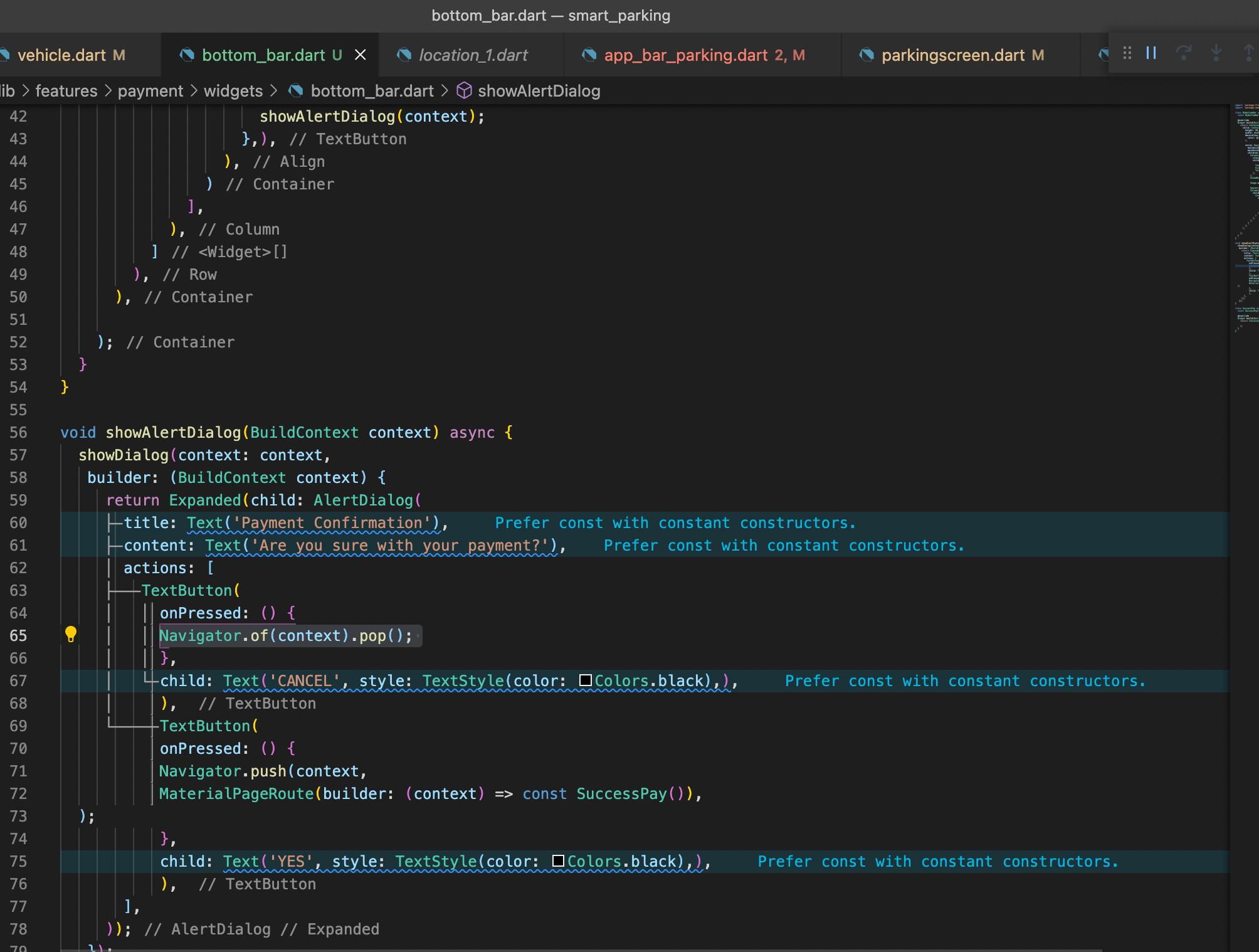Click the actions: property on line 62

[159, 568]
